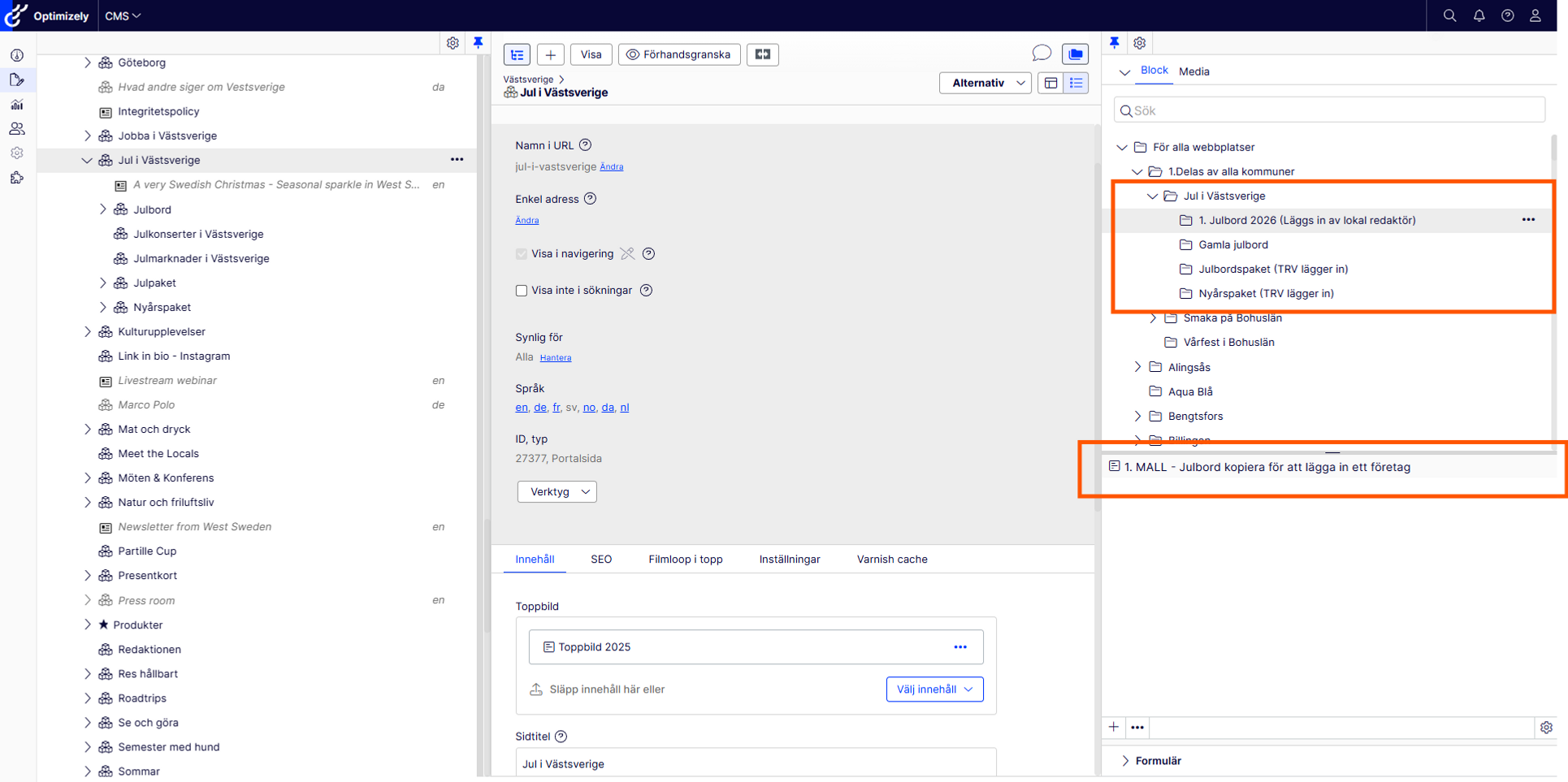Expand the Alingsås folder
Image resolution: width=1568 pixels, height=782 pixels.
pos(1137,367)
